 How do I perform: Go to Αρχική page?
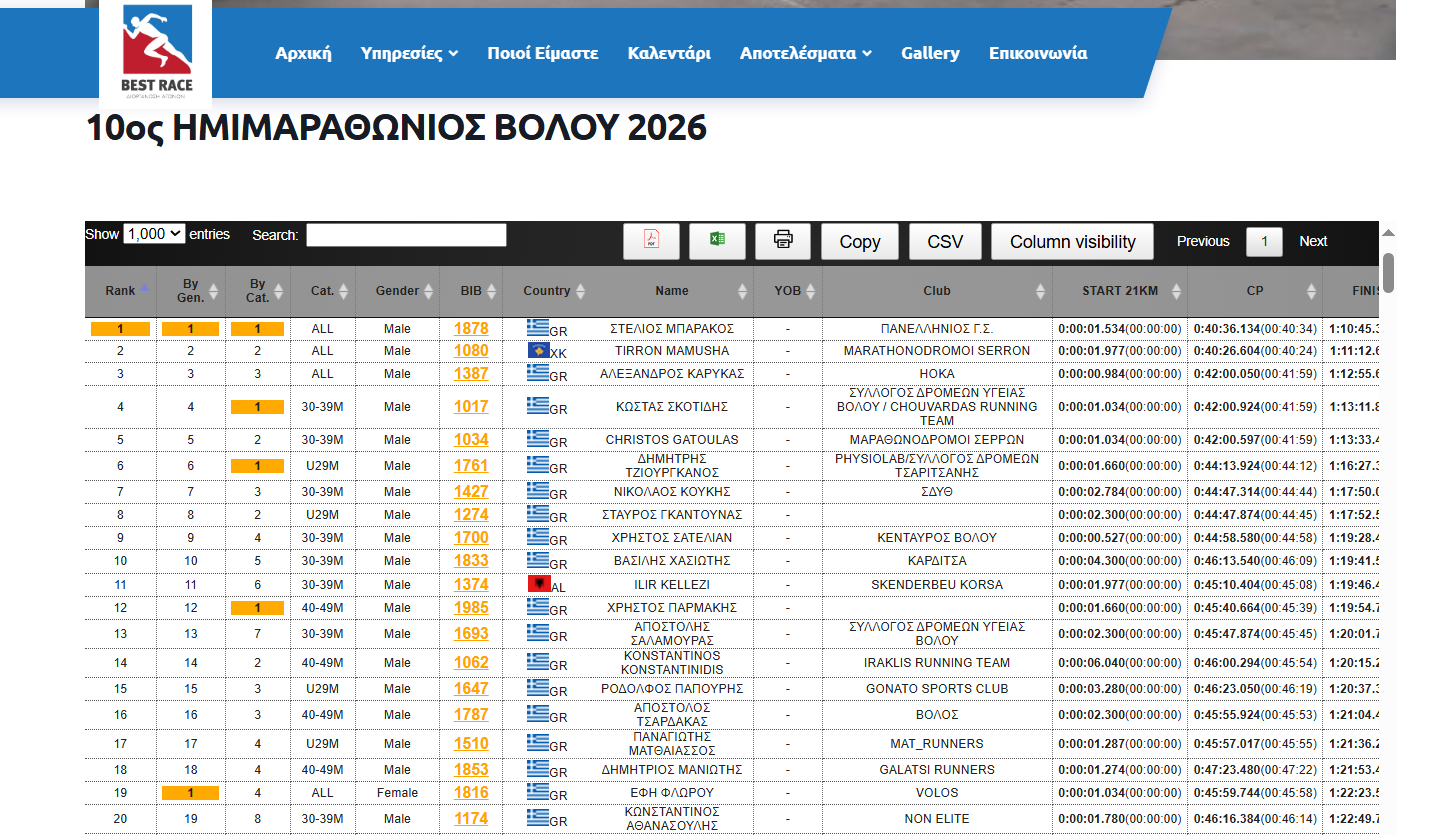[x=303, y=53]
